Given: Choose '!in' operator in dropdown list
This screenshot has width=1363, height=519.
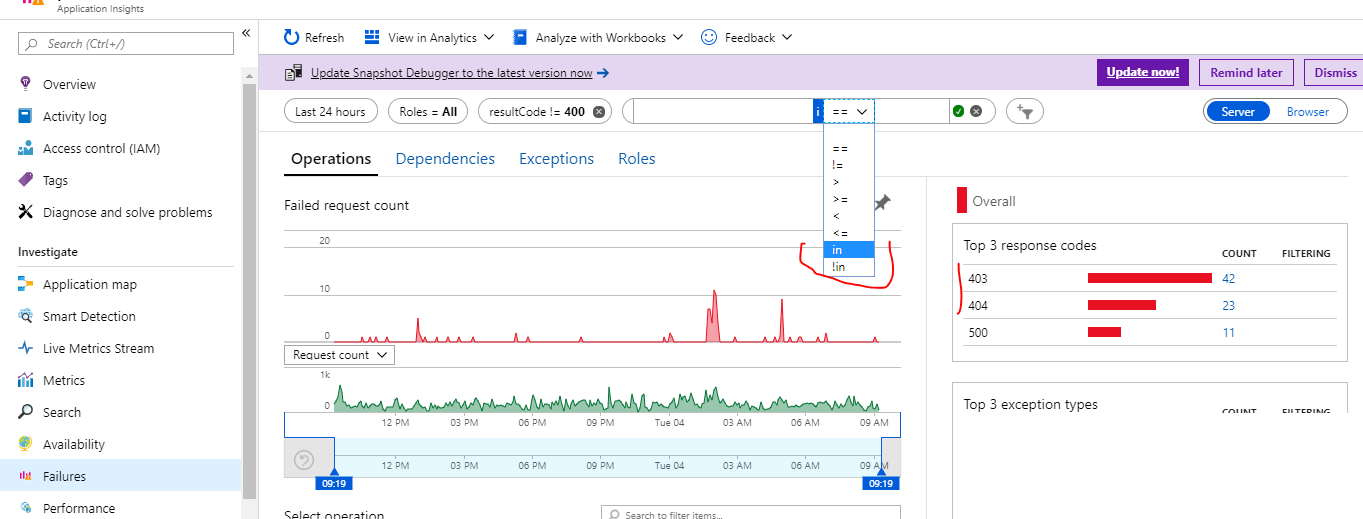Looking at the screenshot, I should (849, 267).
